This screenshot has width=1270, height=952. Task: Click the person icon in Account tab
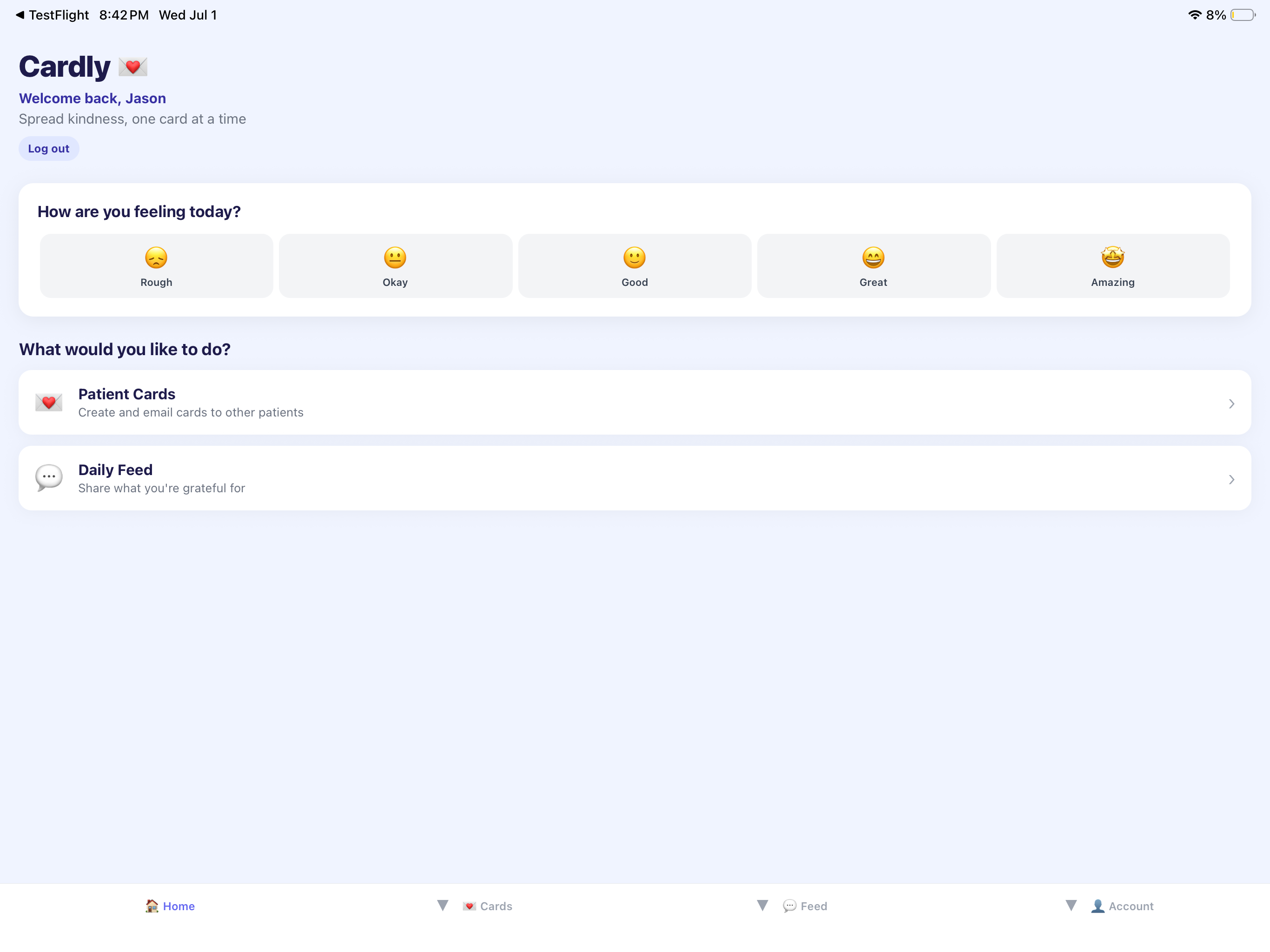(1098, 906)
